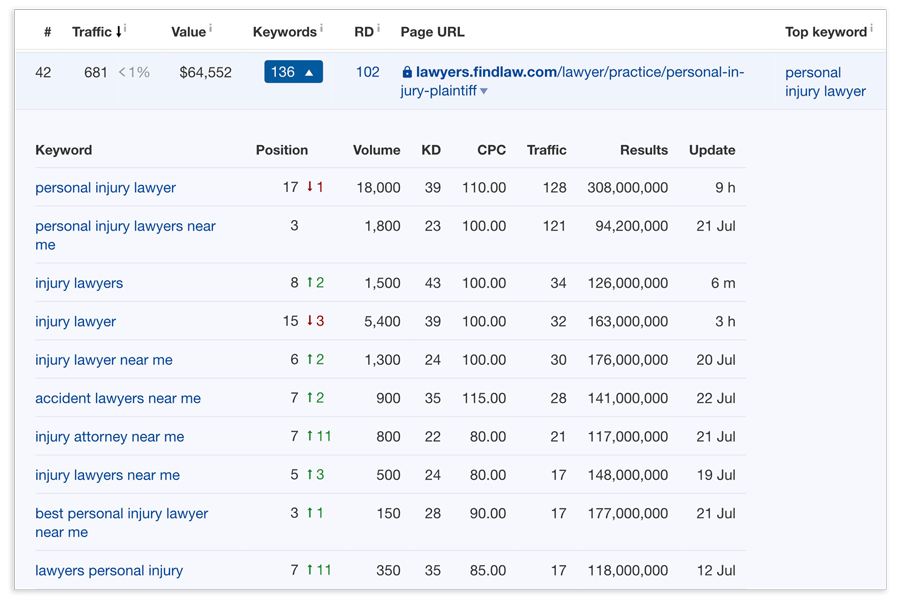The height and width of the screenshot is (599, 900).
Task: Click the 'injury lawyers' keyword link
Action: (79, 283)
